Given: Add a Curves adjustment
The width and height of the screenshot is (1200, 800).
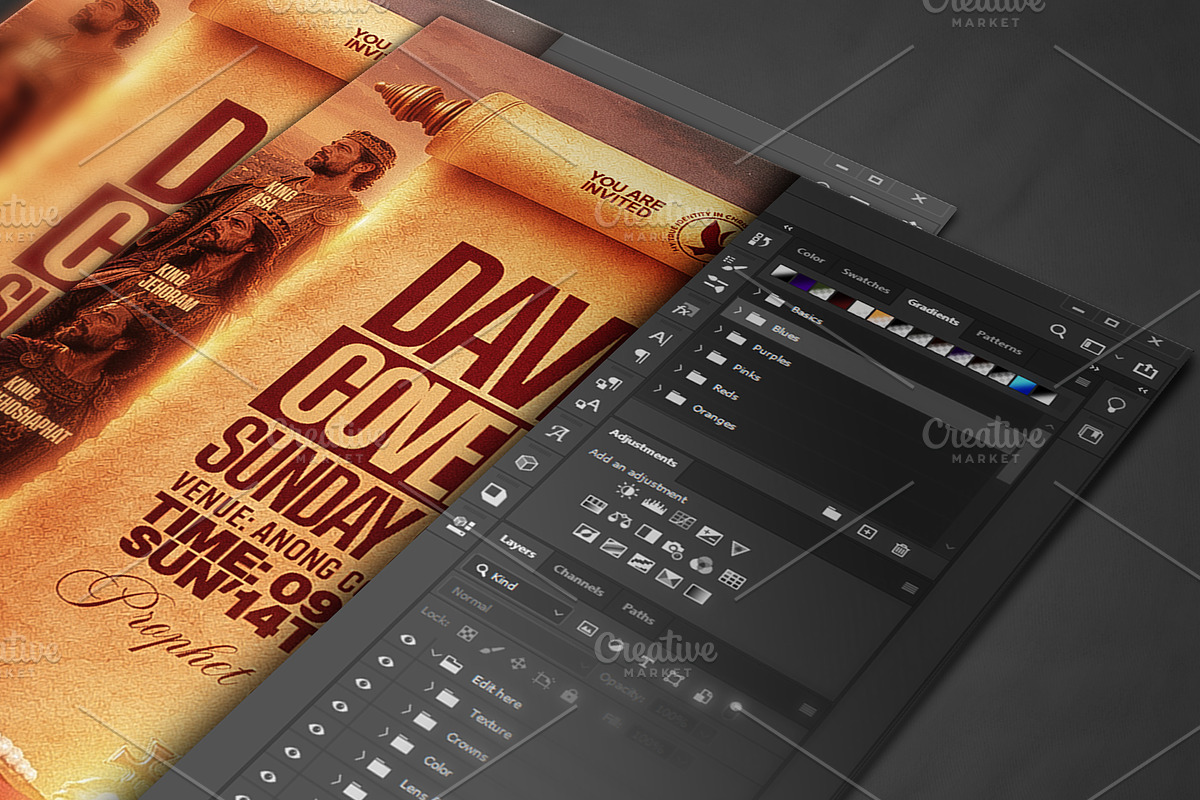Looking at the screenshot, I should [682, 520].
